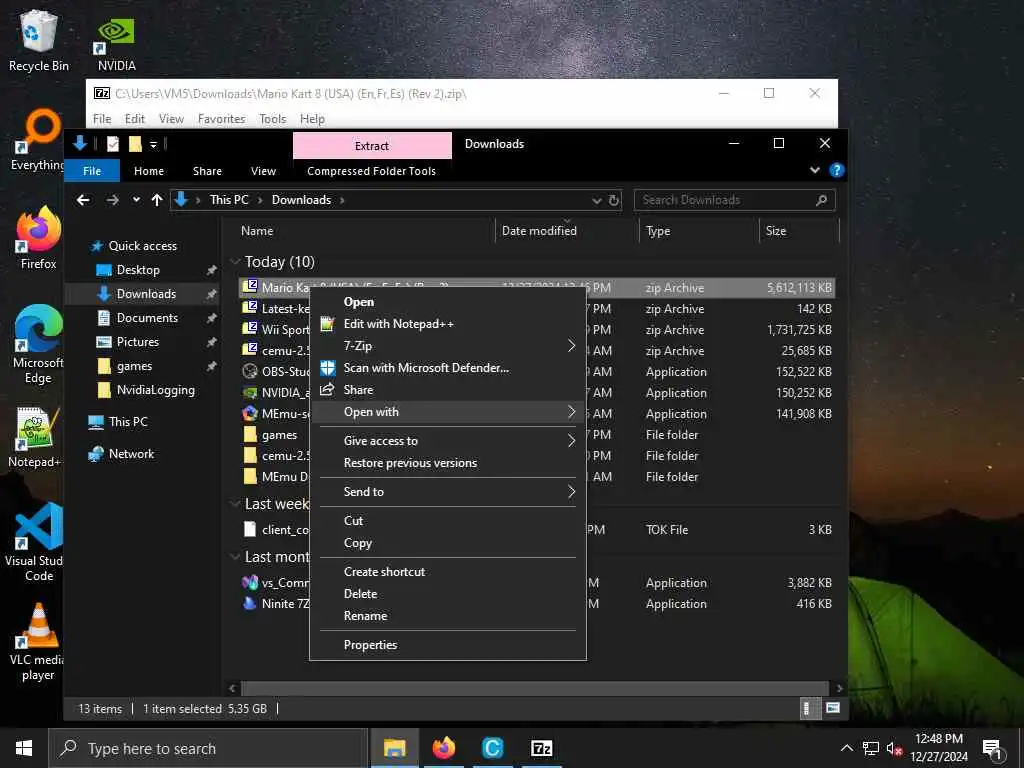Open Explorer help question mark icon
The image size is (1024, 768).
tap(837, 170)
